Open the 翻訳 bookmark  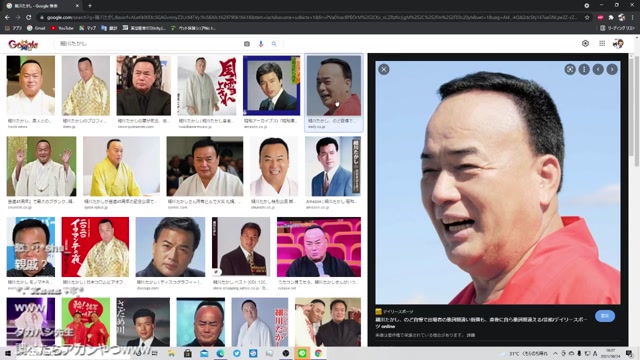(109, 28)
